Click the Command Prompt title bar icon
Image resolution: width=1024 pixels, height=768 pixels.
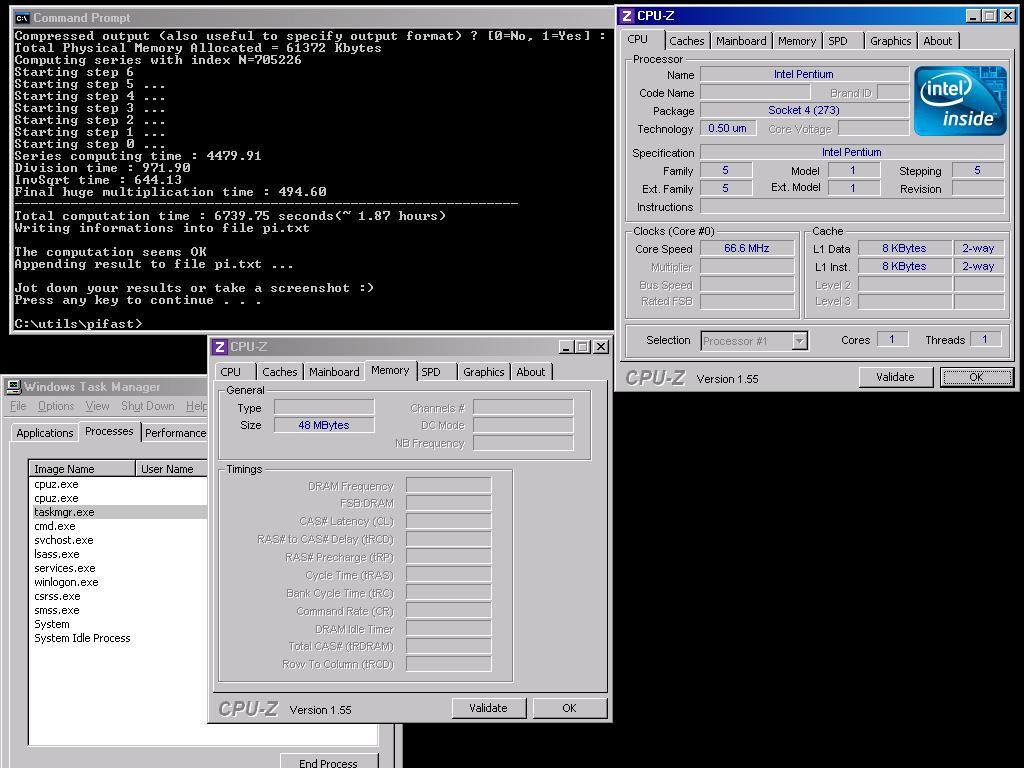pyautogui.click(x=22, y=18)
